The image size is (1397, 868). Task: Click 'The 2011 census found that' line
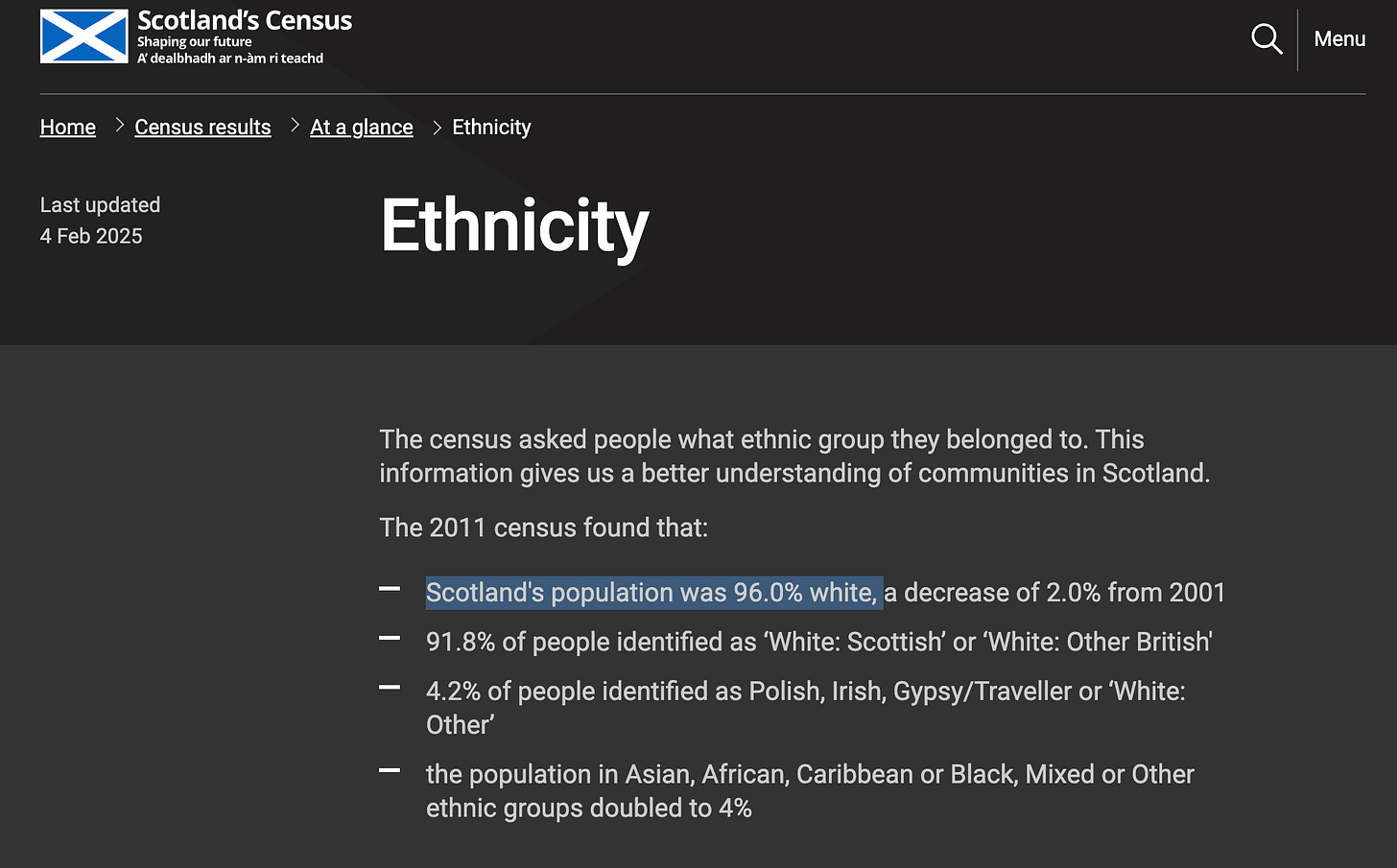[544, 528]
